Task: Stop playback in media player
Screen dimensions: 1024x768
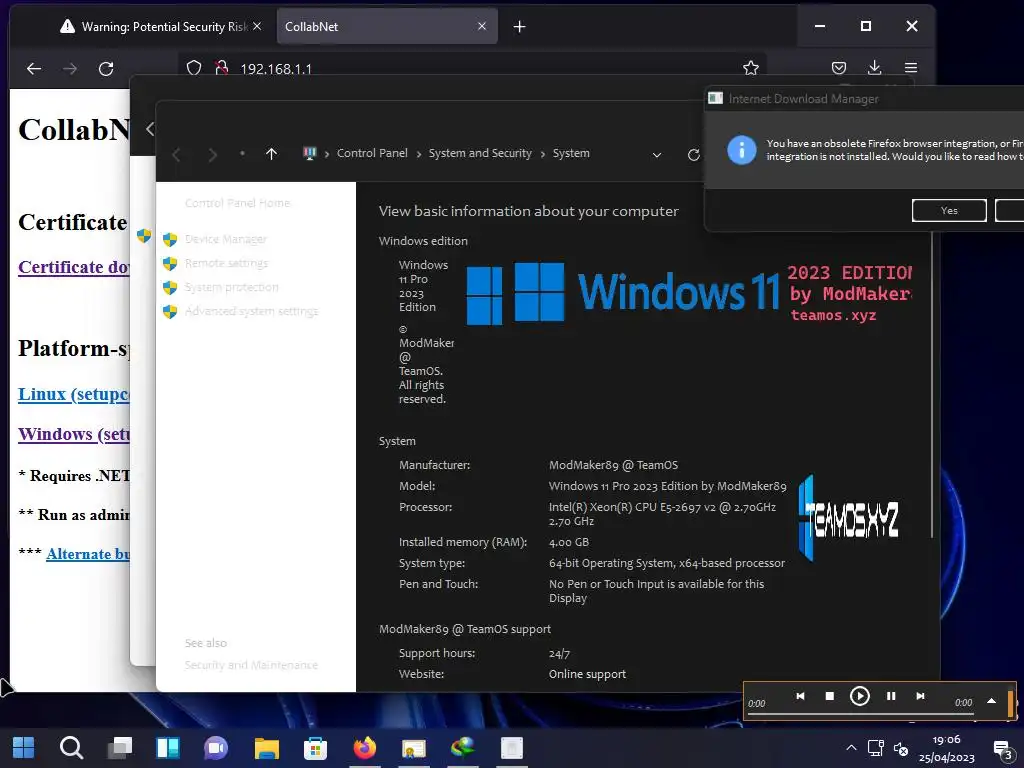Action: pos(830,696)
